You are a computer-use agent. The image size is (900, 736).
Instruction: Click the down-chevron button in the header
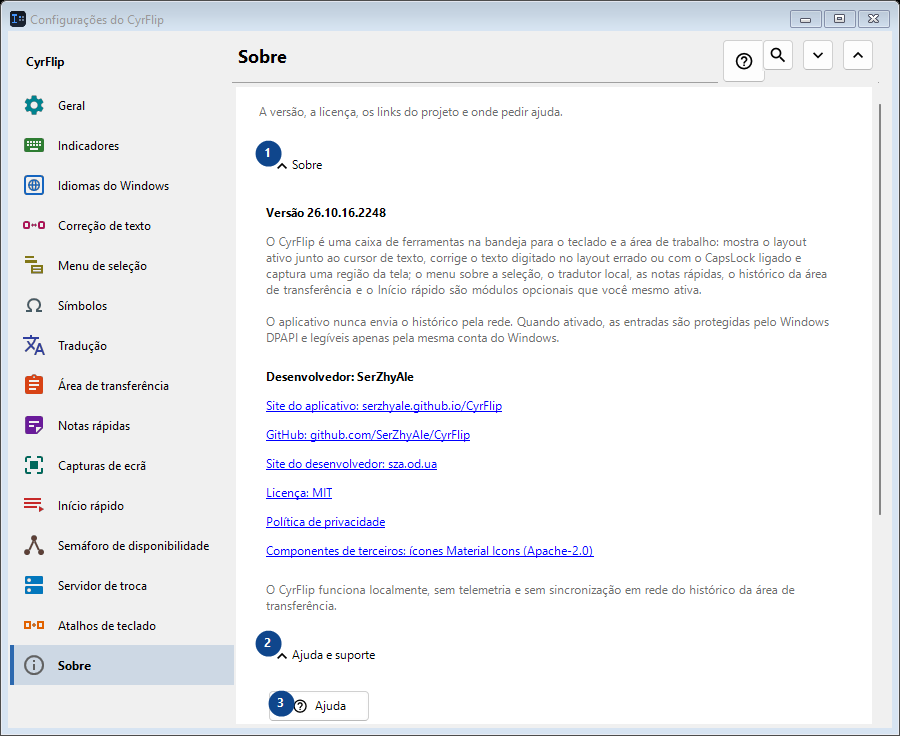tap(818, 55)
